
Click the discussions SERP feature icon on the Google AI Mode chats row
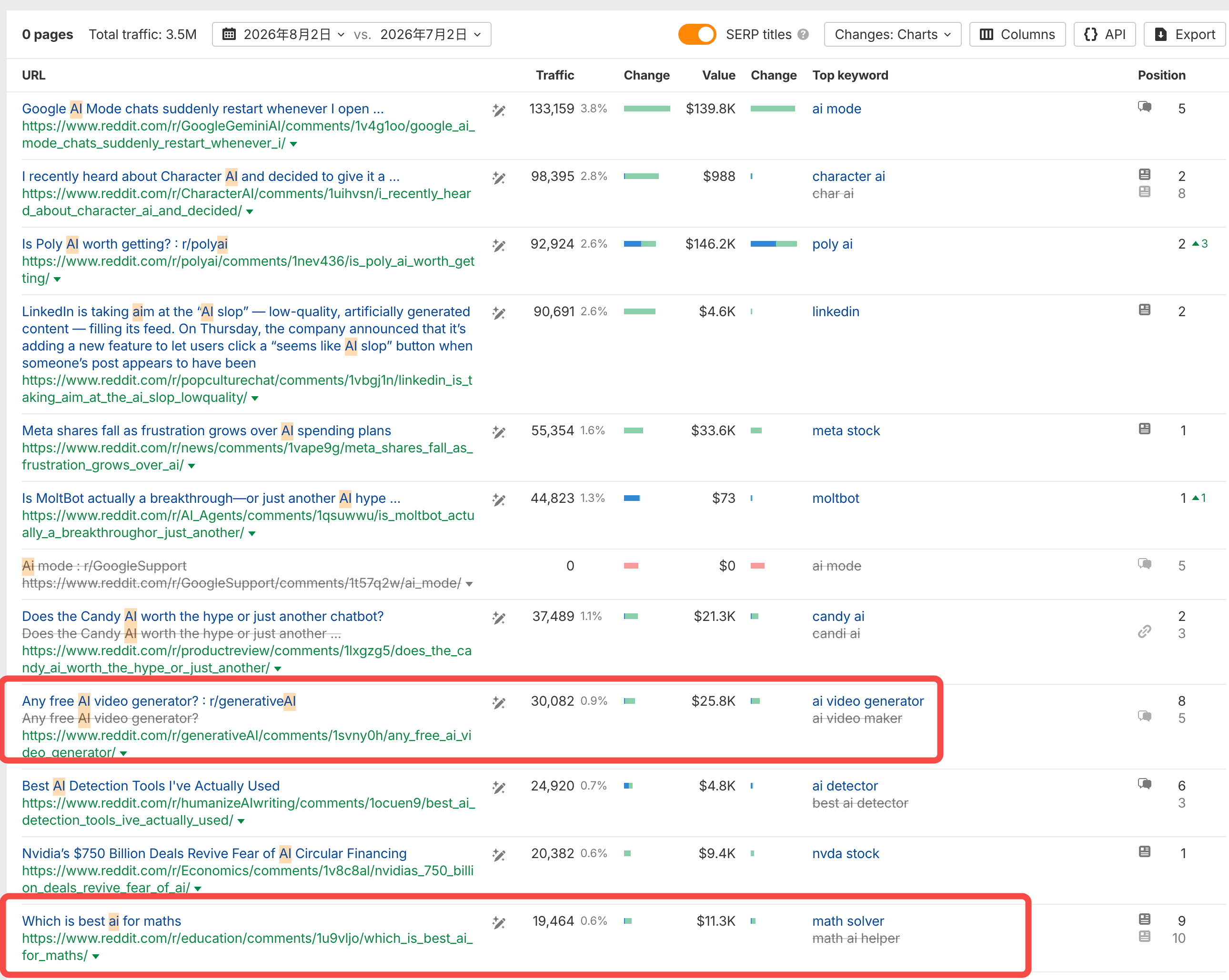click(1145, 107)
